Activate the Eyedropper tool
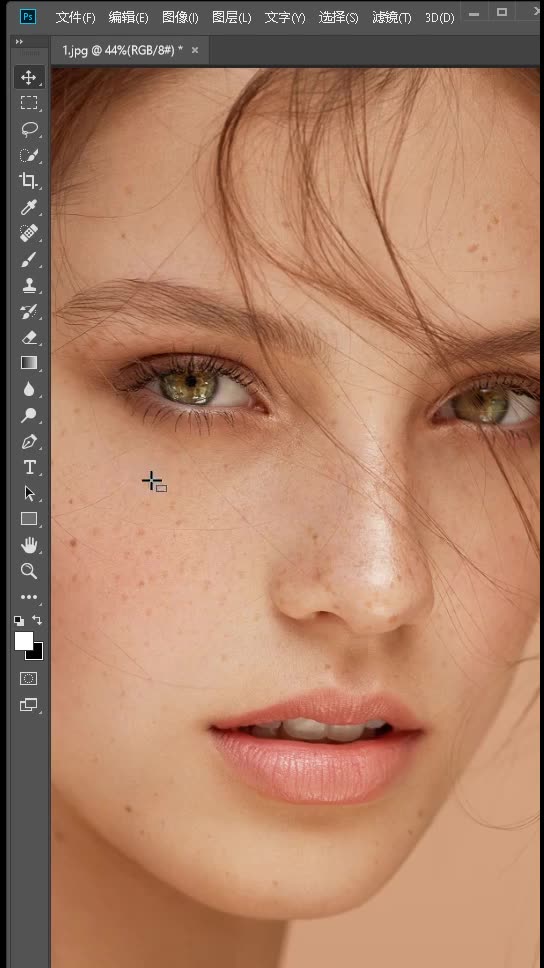This screenshot has width=544, height=968. coord(28,207)
